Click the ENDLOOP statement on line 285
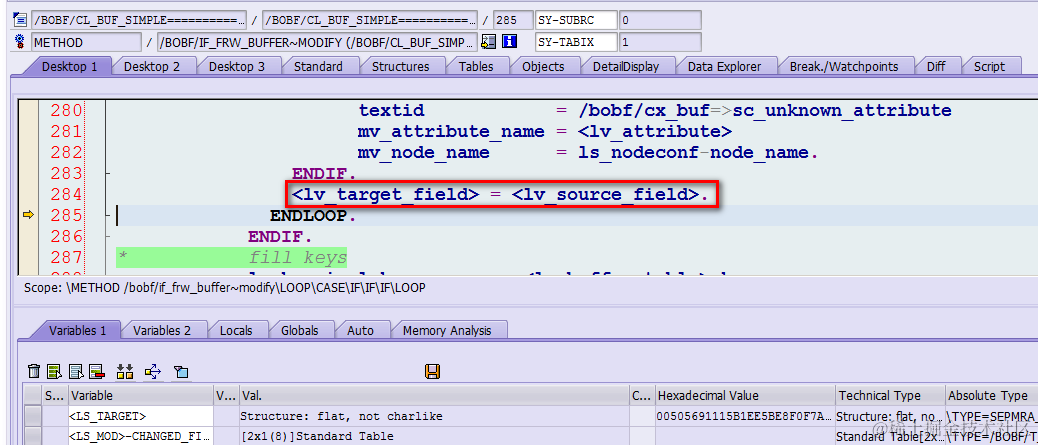 [313, 216]
